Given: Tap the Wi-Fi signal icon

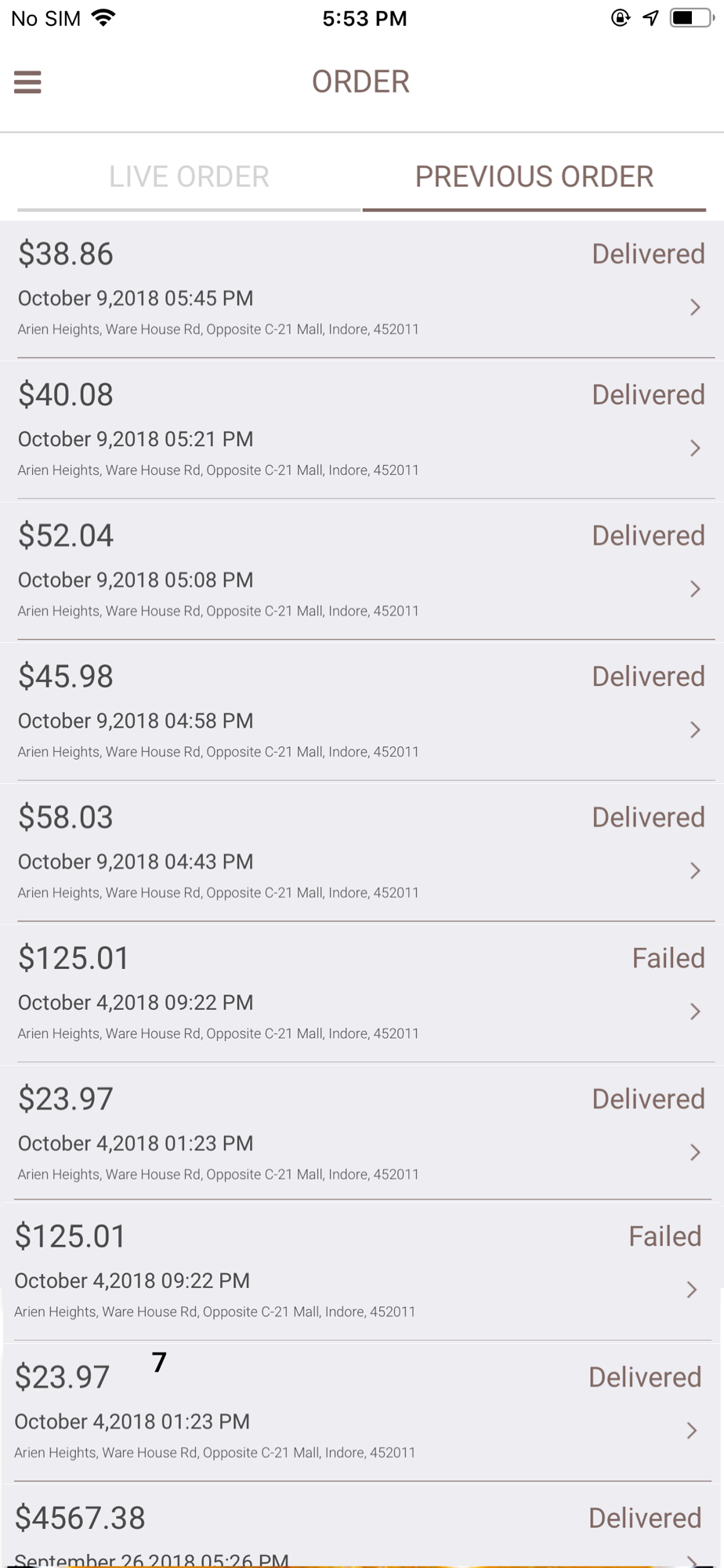Looking at the screenshot, I should point(103,17).
